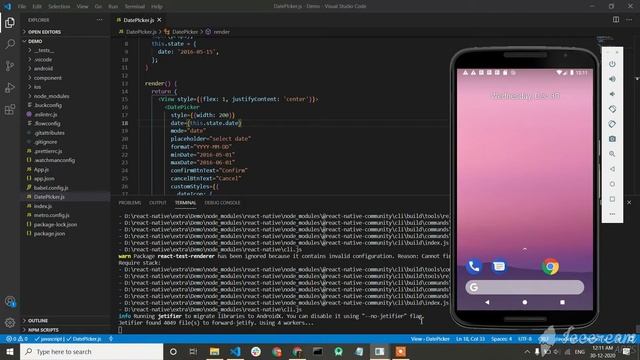This screenshot has height=360, width=640.
Task: Click the Spaces: 4 indentation indicator
Action: [501, 339]
